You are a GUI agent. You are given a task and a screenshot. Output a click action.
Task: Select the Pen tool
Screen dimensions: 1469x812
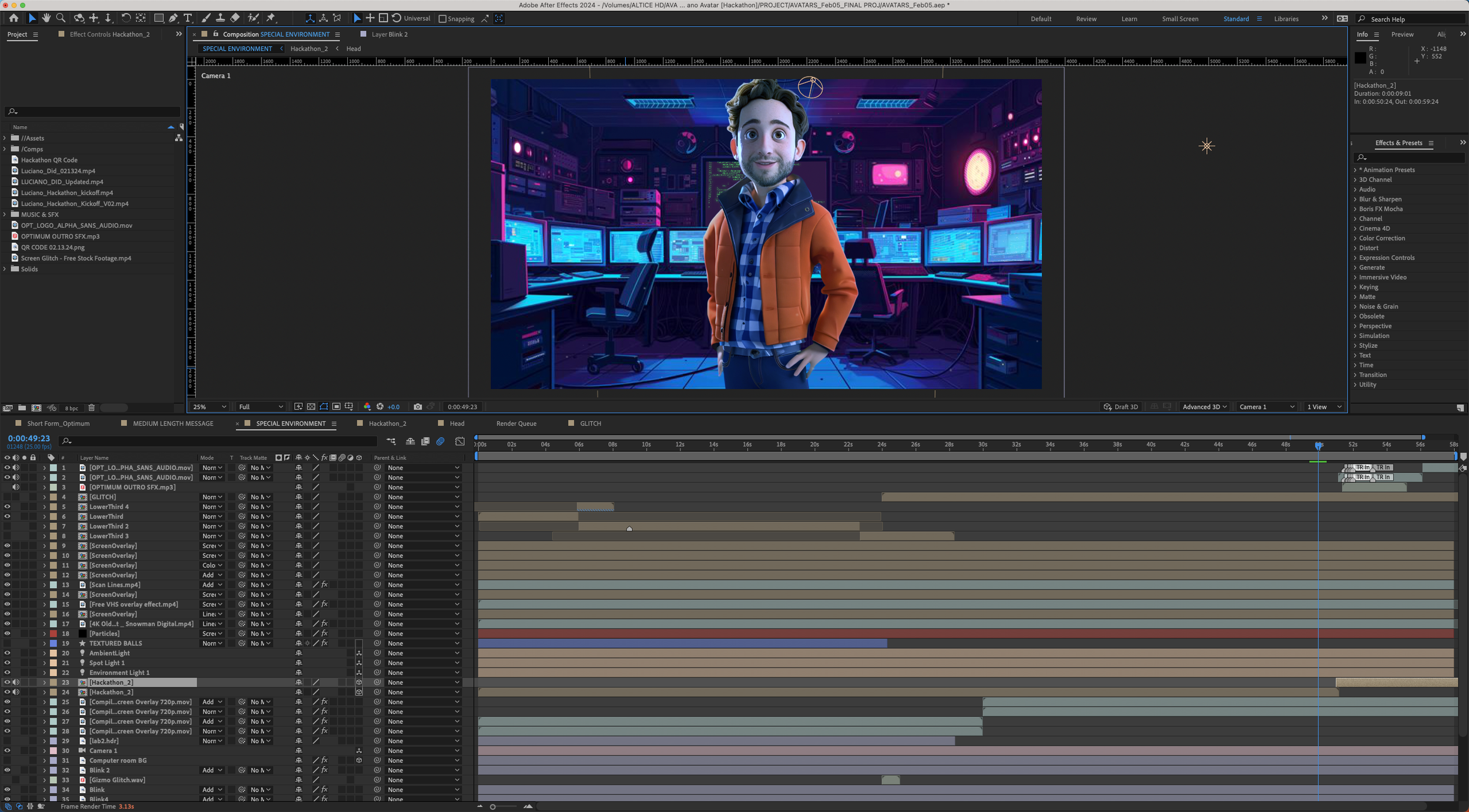point(173,18)
